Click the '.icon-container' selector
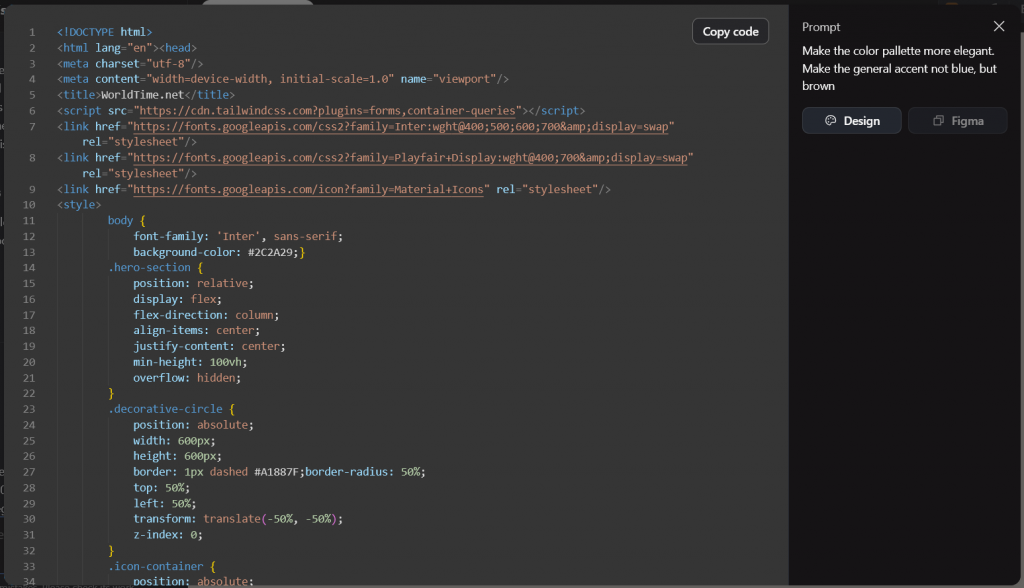Screen dimensions: 1024x588 [x=155, y=566]
